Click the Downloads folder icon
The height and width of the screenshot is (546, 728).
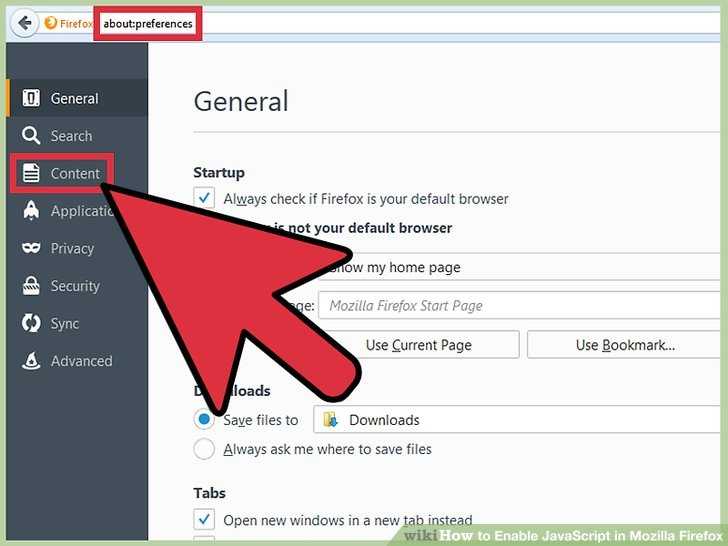[330, 420]
